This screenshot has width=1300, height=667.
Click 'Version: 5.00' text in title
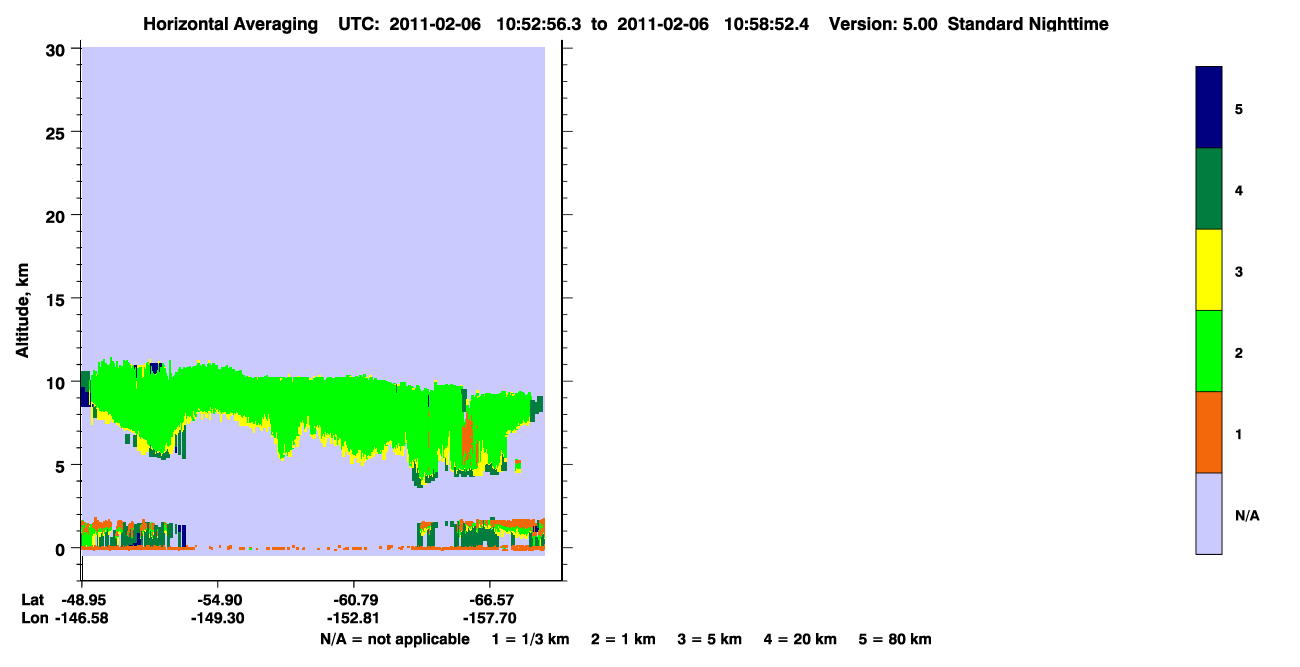click(883, 24)
